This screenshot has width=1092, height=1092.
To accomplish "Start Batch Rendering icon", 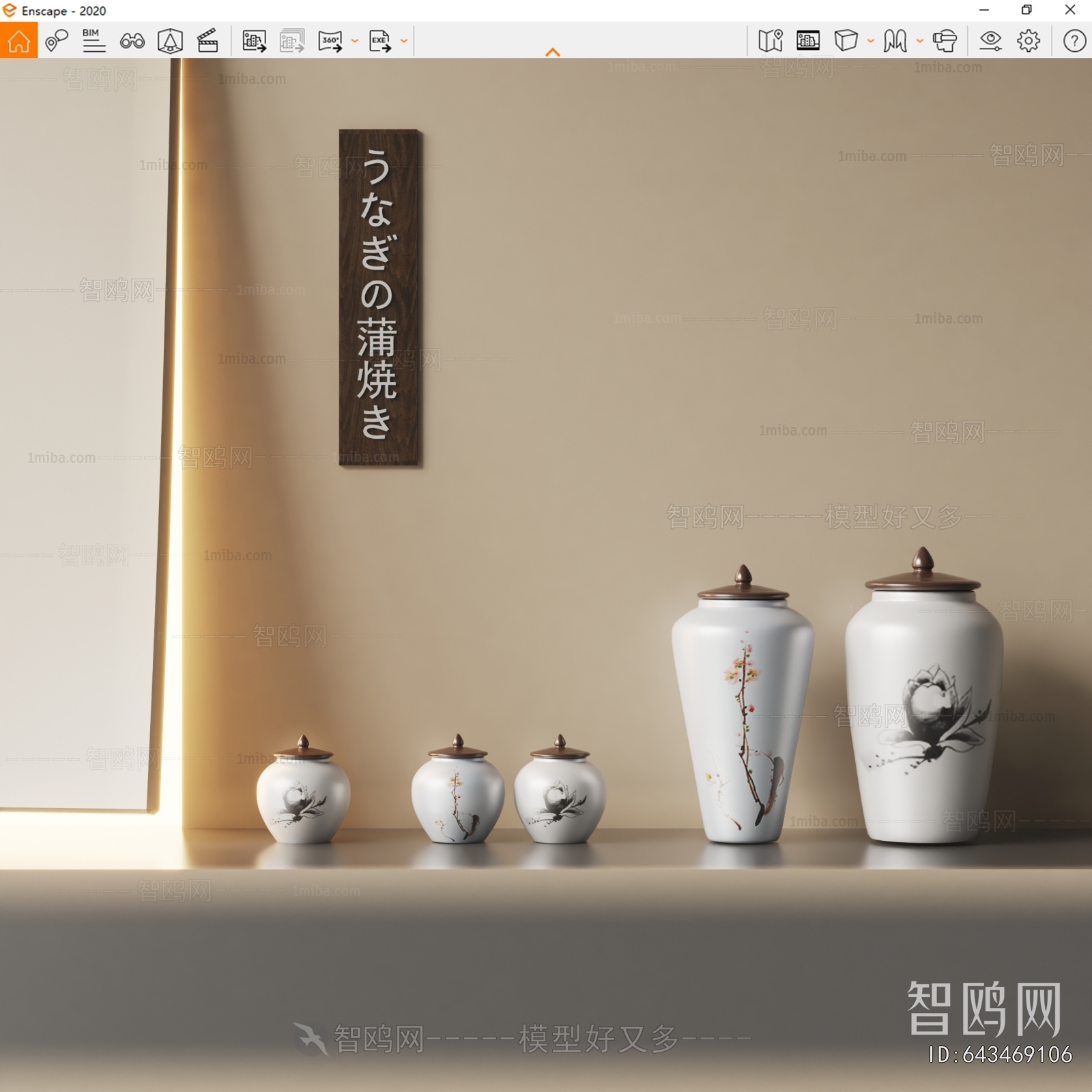I will pyautogui.click(x=292, y=41).
